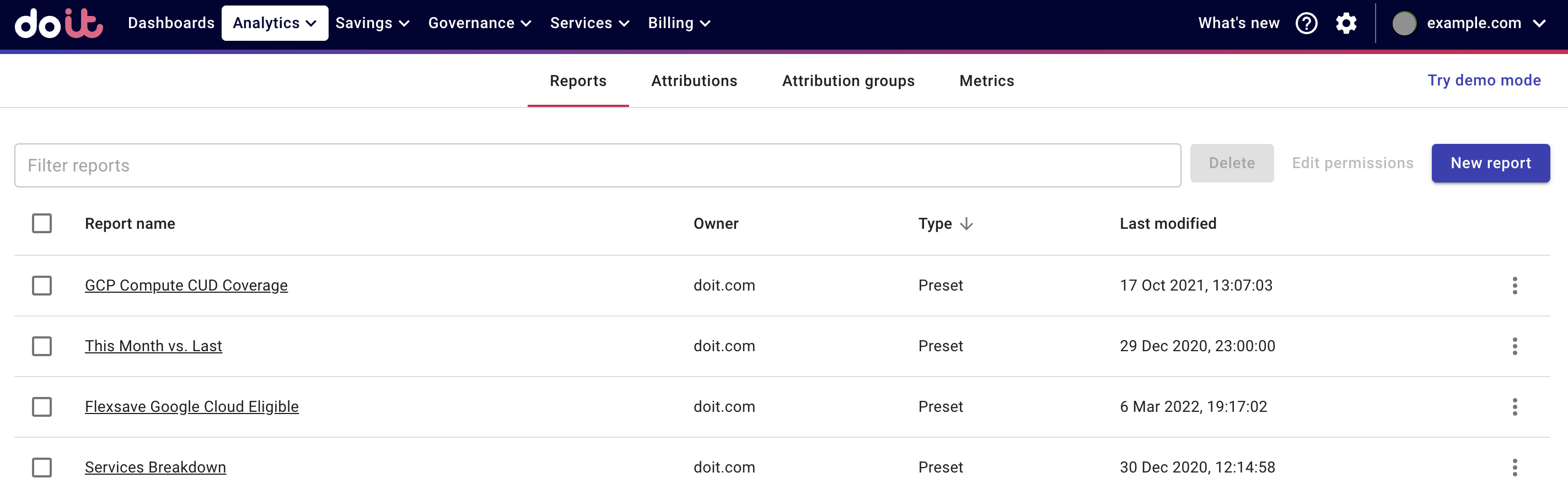Open more options for Flexsave Google Cloud Eligible
The height and width of the screenshot is (494, 1568).
pyautogui.click(x=1515, y=406)
